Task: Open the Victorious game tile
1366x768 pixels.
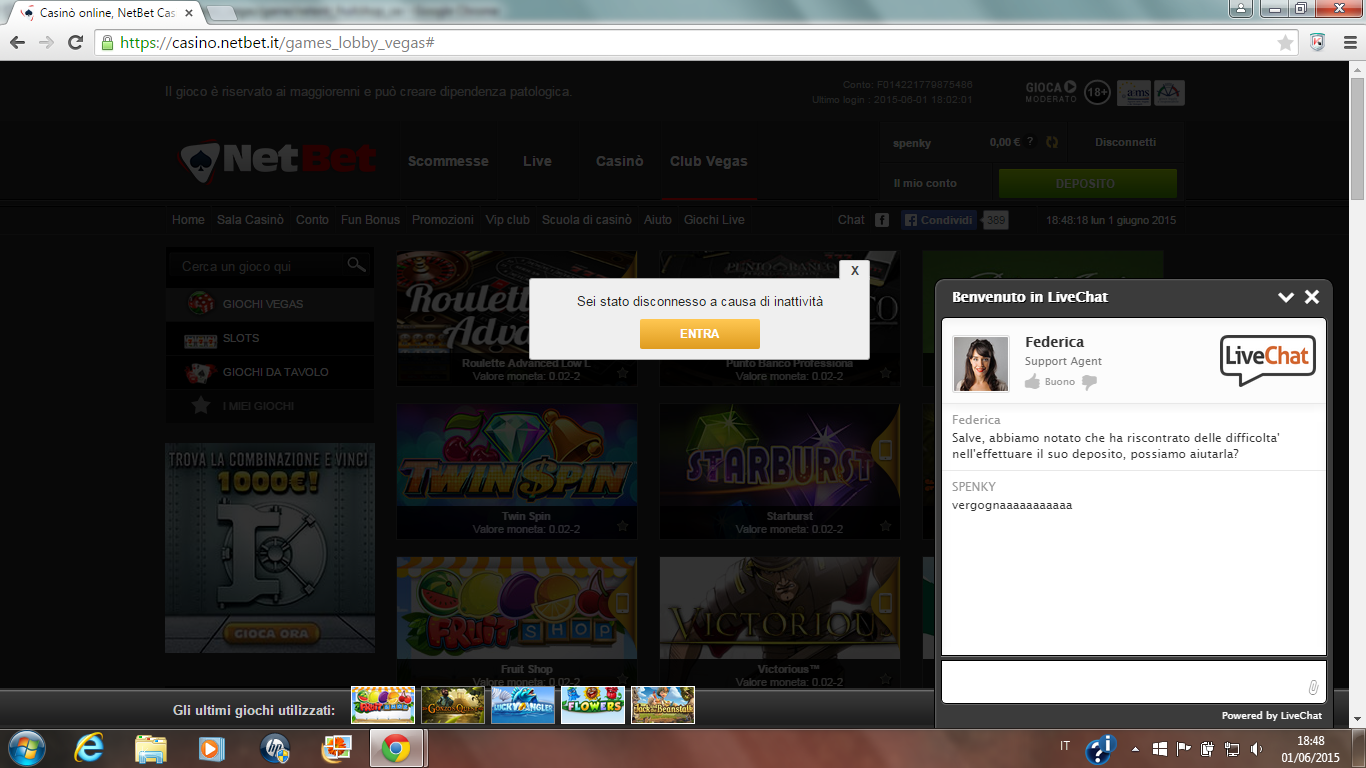Action: click(x=779, y=622)
